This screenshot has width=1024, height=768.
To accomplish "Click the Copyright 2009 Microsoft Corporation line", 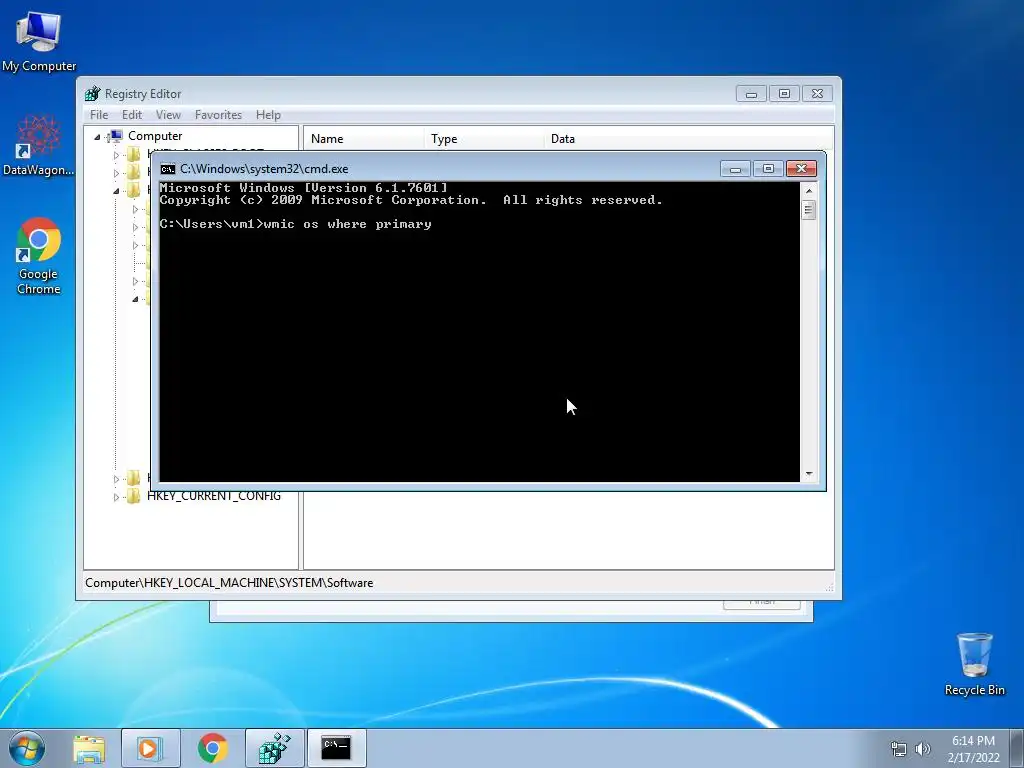I will pos(411,200).
